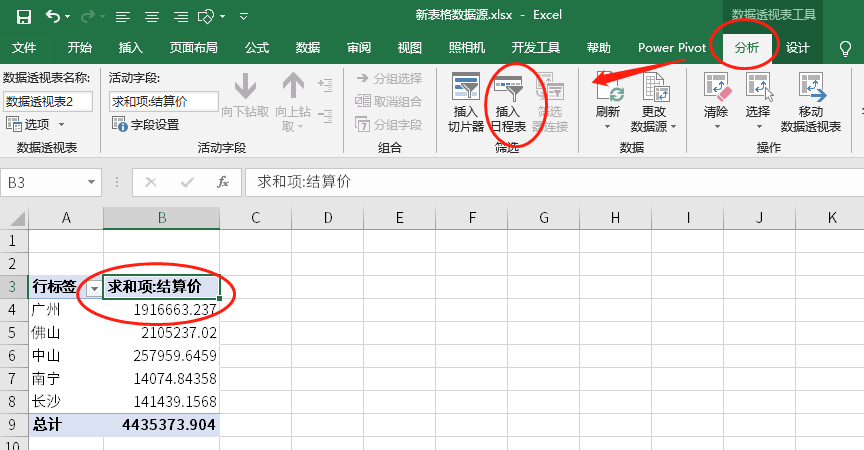Click the collapse field minus icon
The image size is (864, 450).
[325, 116]
